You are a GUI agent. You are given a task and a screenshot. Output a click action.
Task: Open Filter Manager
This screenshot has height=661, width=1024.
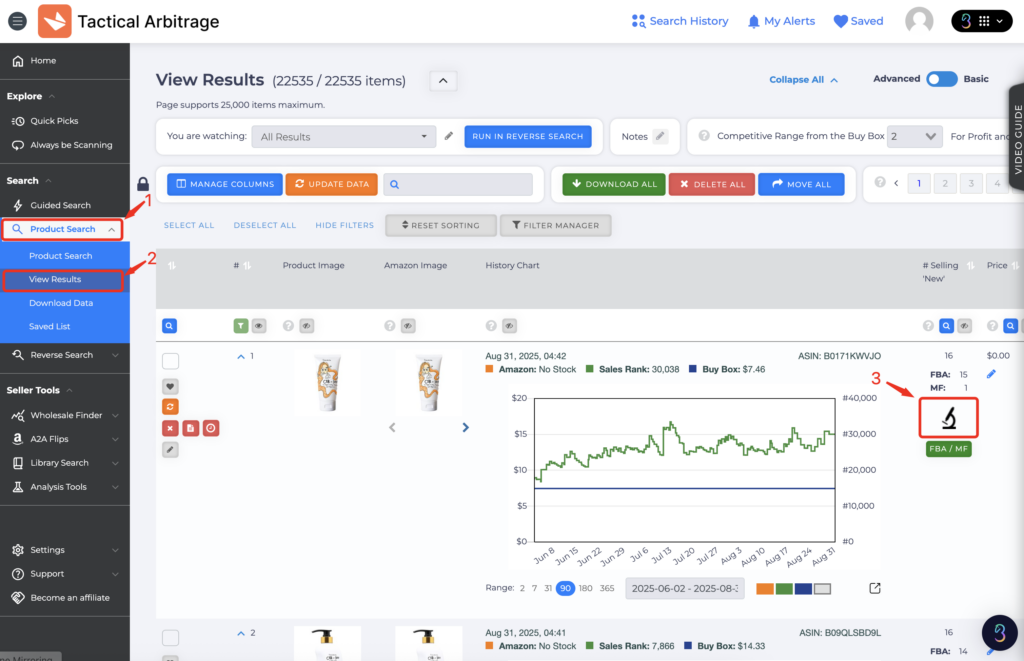point(556,225)
